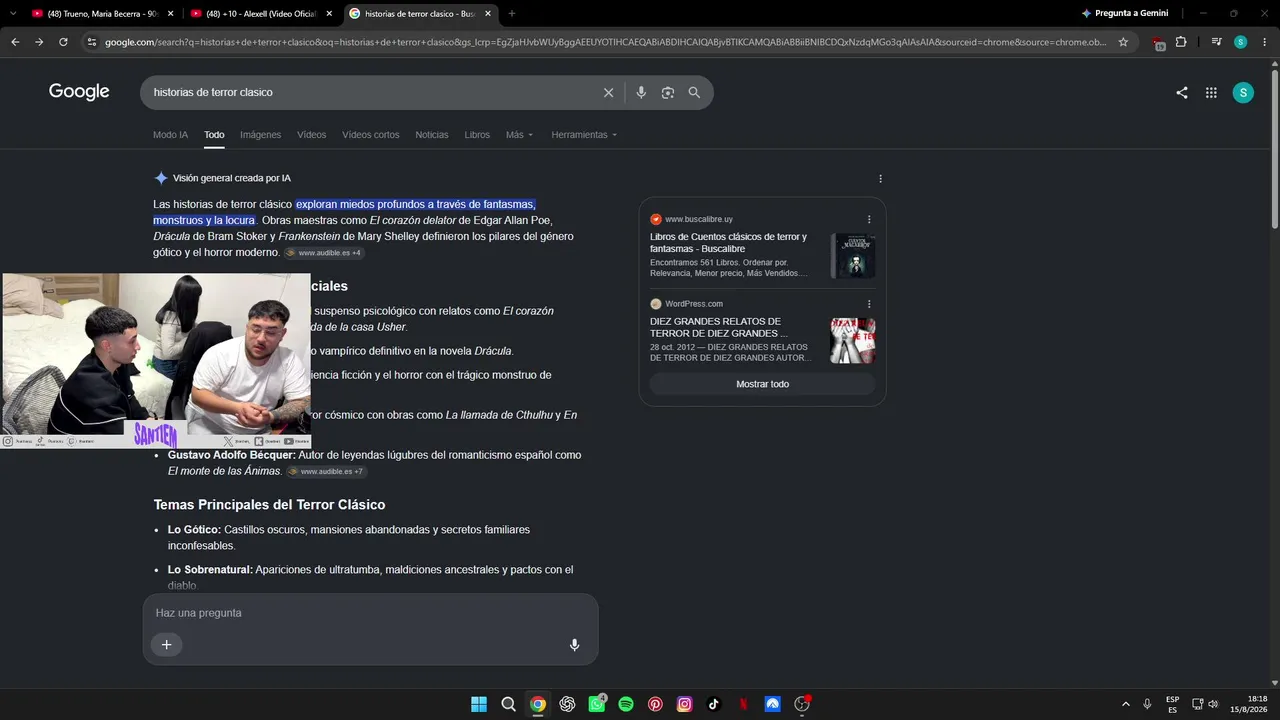Add attachment with plus button
This screenshot has height=720, width=1280.
coord(166,645)
